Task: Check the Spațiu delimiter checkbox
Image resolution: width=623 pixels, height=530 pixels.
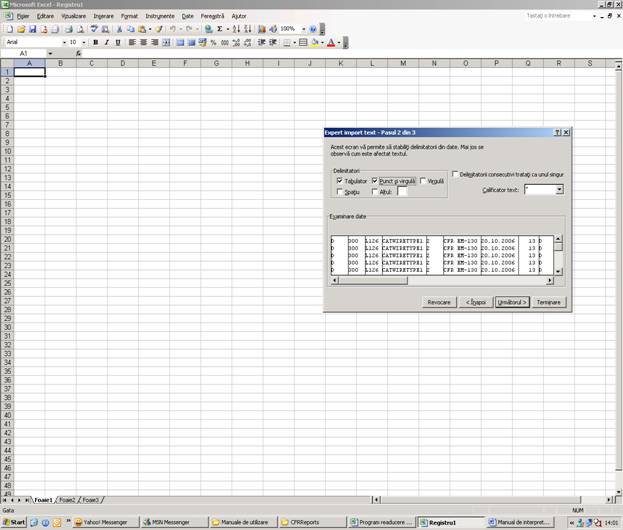Action: (x=340, y=191)
